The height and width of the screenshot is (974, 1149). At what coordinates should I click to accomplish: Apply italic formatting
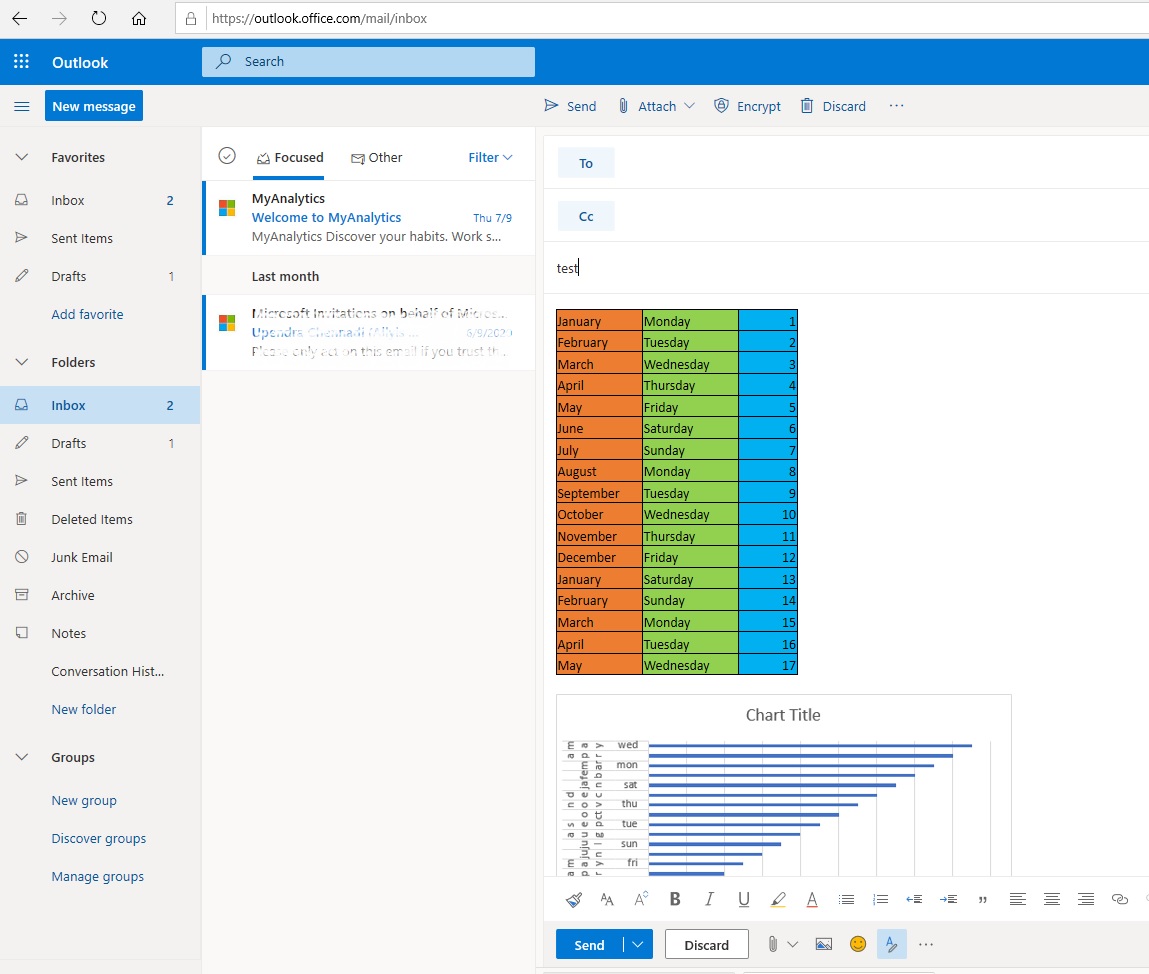pyautogui.click(x=709, y=899)
